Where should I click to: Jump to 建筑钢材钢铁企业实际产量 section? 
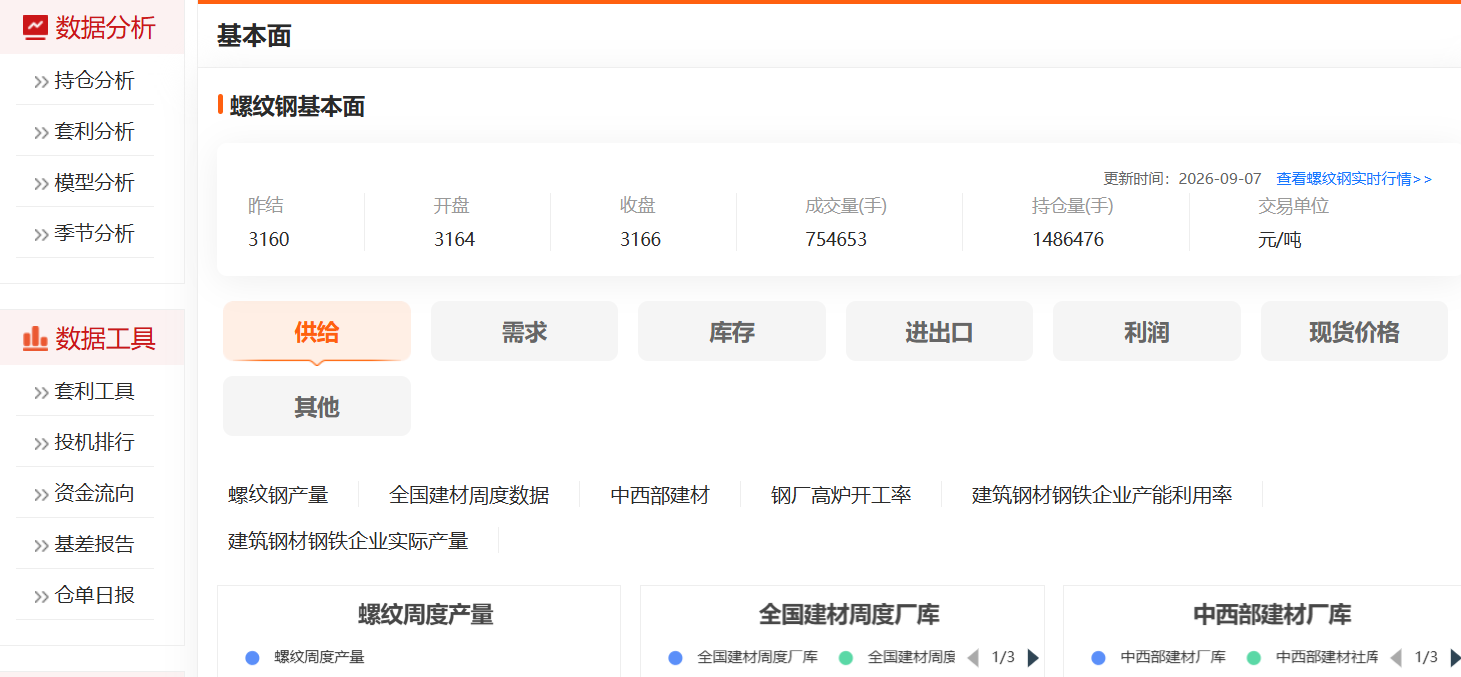[x=348, y=541]
